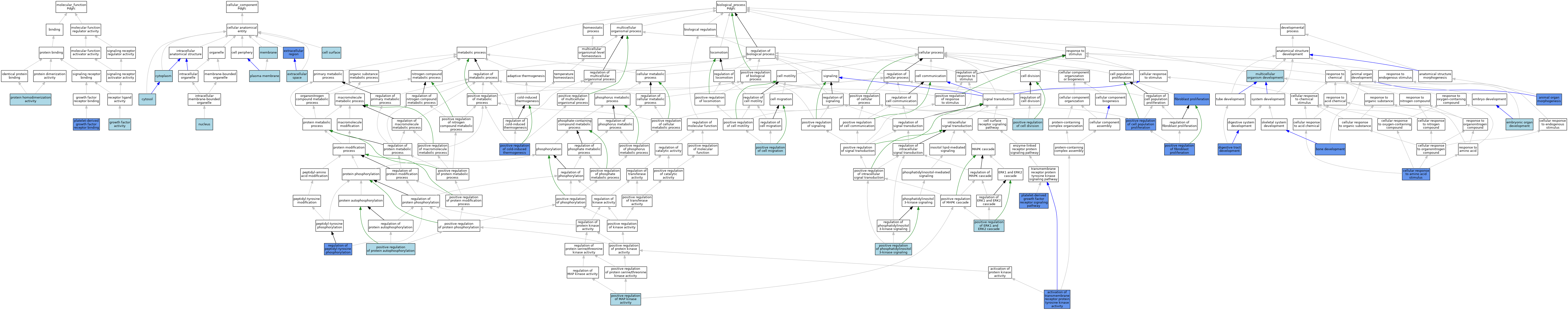Image resolution: width=1568 pixels, height=310 pixels.
Task: Select the 'fibroblast proliferation' blue node
Action: pos(1191,99)
